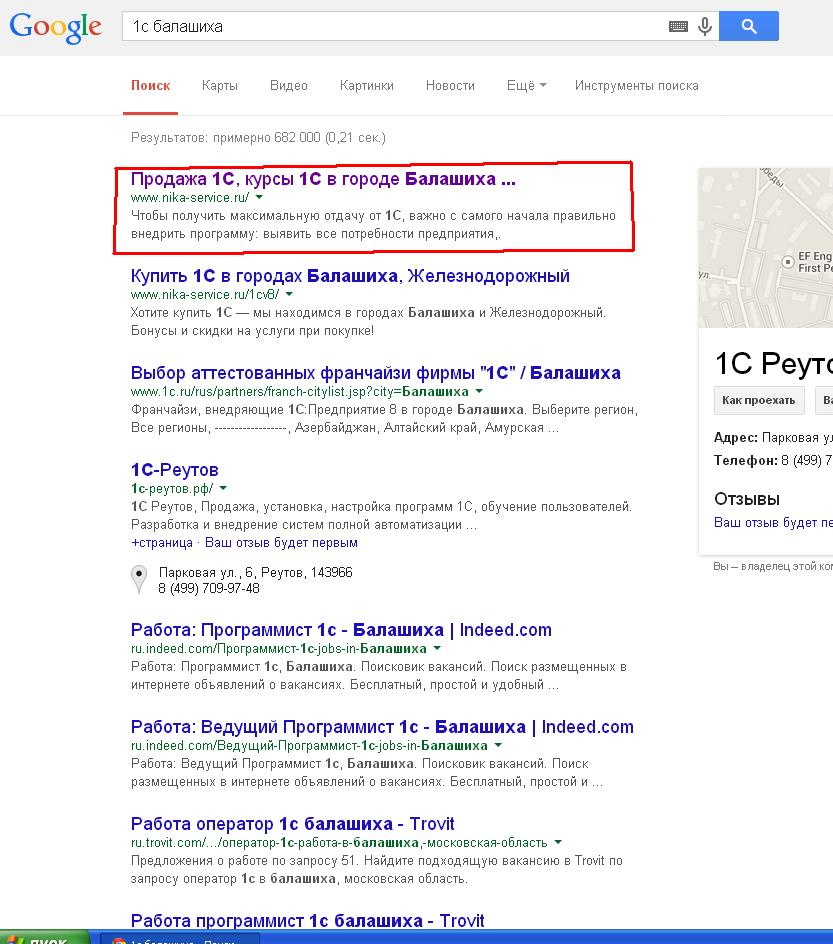
Task: Activate voice search microphone
Action: coord(705,26)
